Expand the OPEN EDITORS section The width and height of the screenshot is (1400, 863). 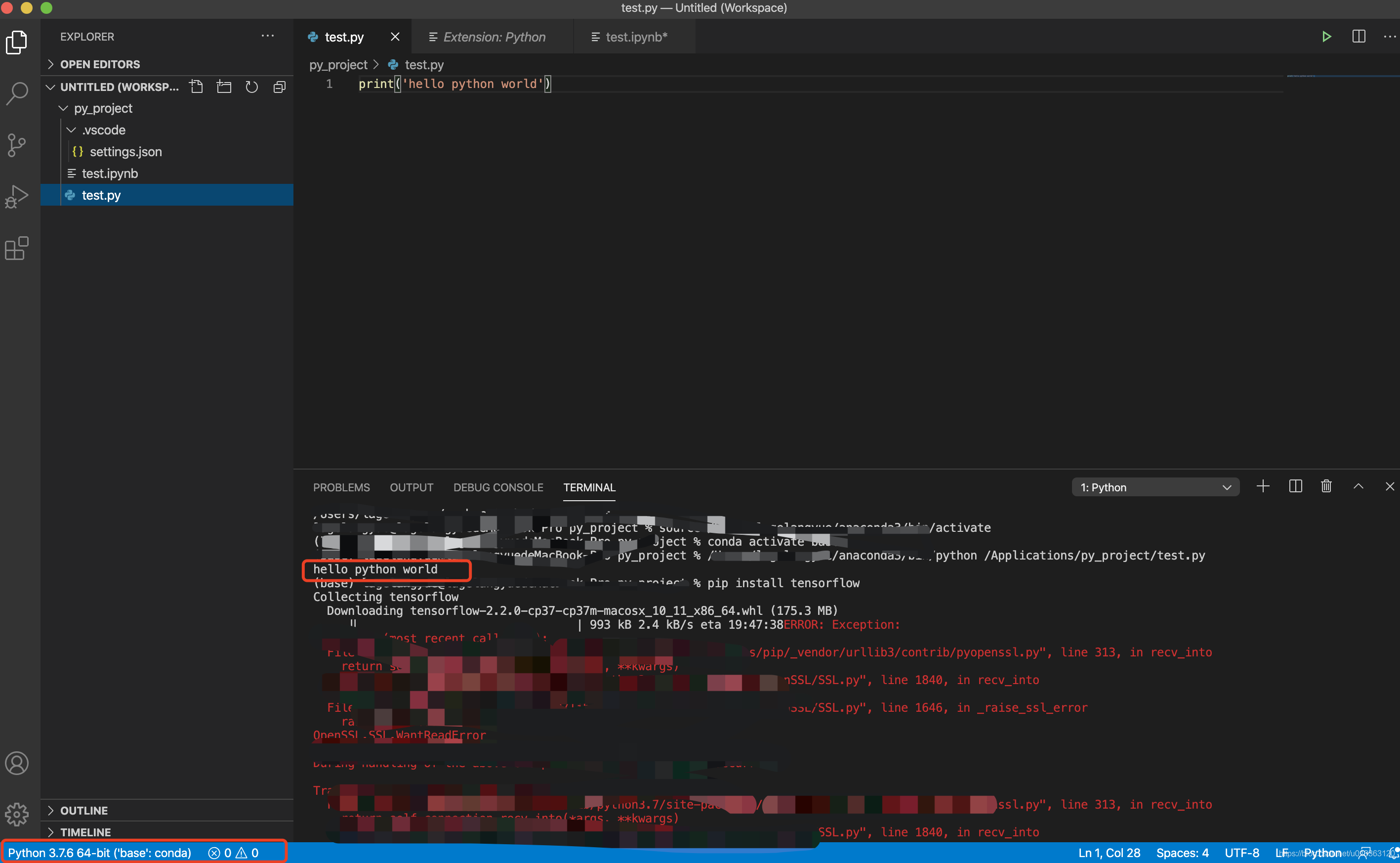(x=100, y=64)
